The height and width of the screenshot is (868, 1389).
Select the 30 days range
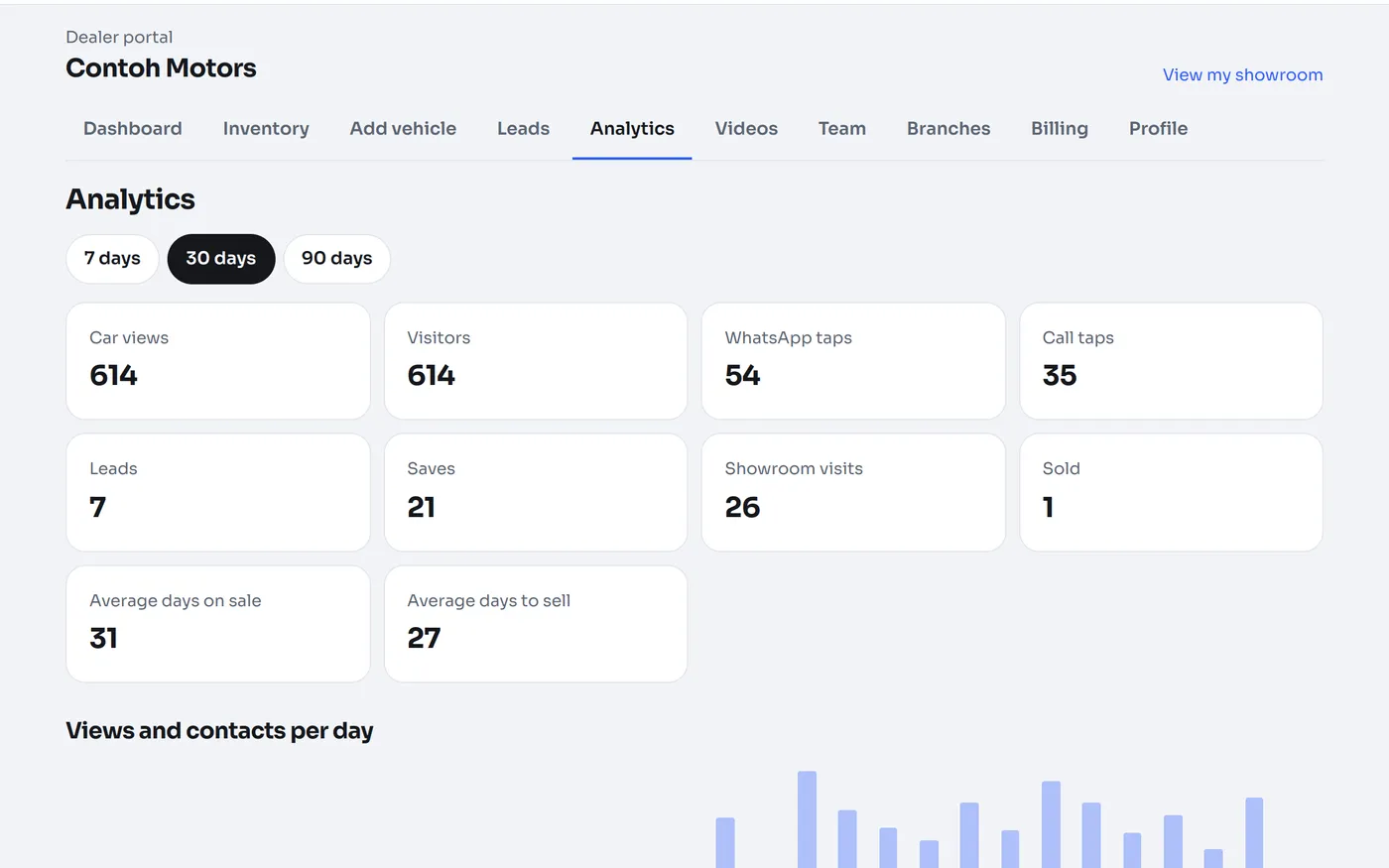coord(221,259)
